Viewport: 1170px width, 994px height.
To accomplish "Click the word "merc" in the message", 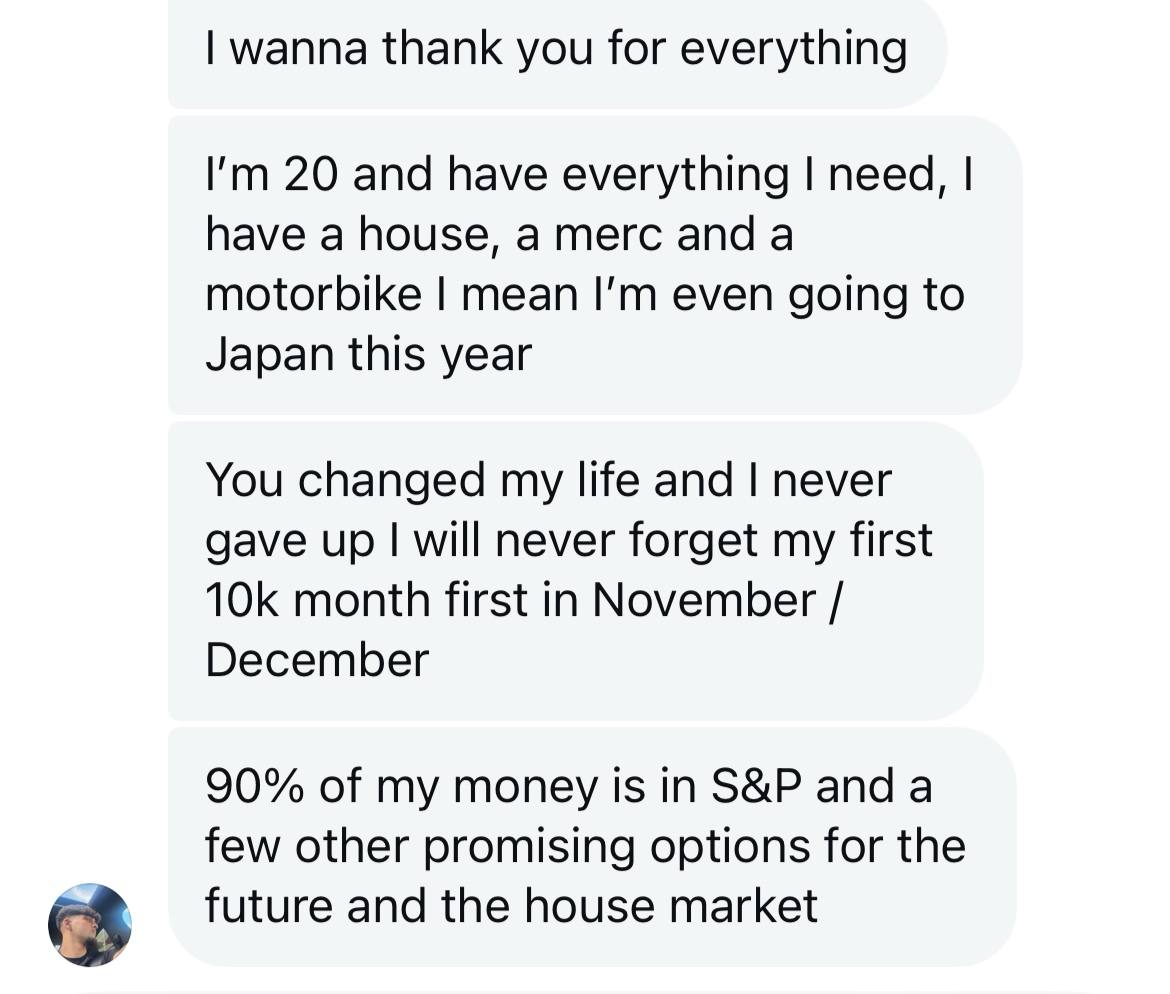I will [x=608, y=235].
